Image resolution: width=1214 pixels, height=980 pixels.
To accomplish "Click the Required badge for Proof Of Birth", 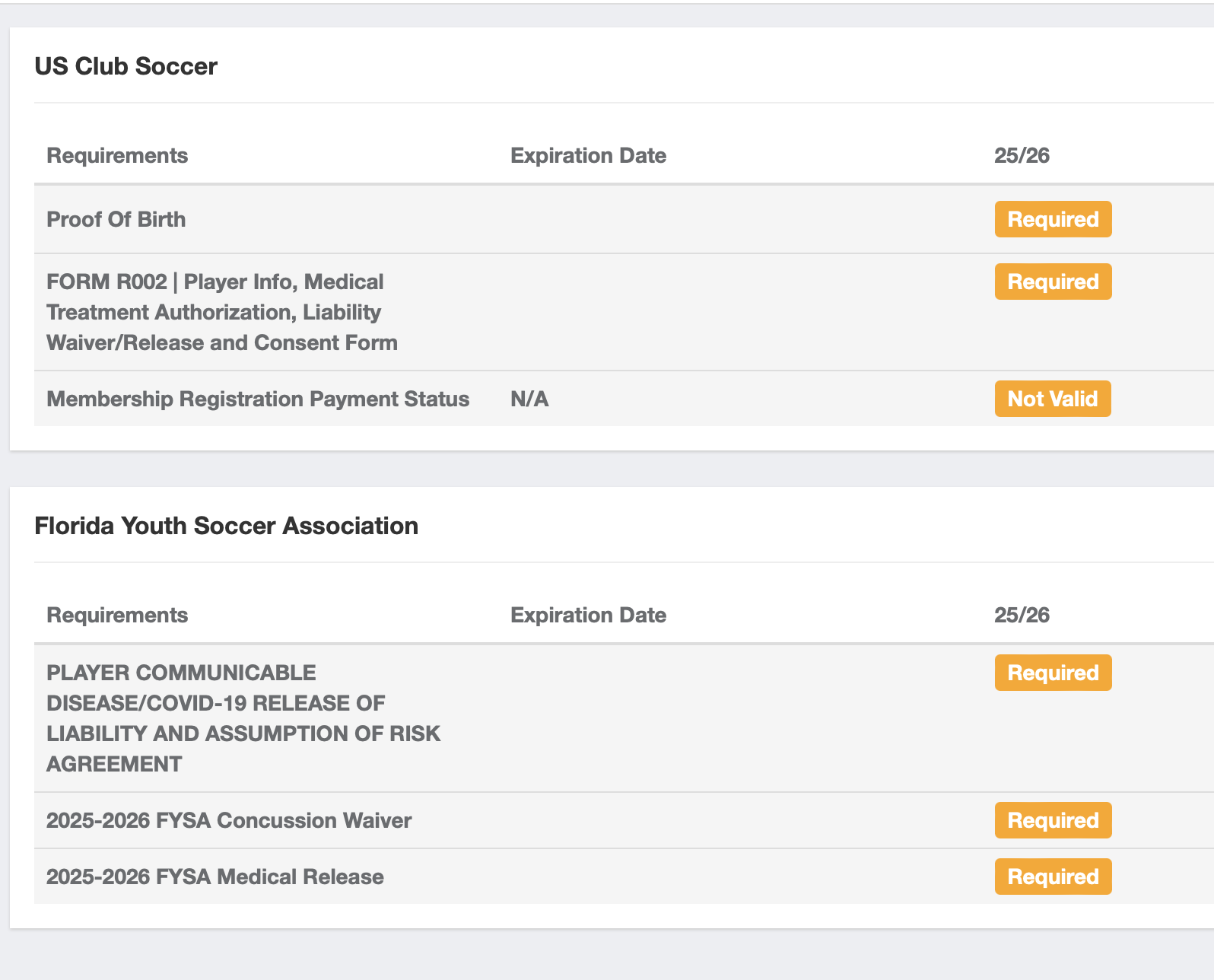I will tap(1053, 219).
